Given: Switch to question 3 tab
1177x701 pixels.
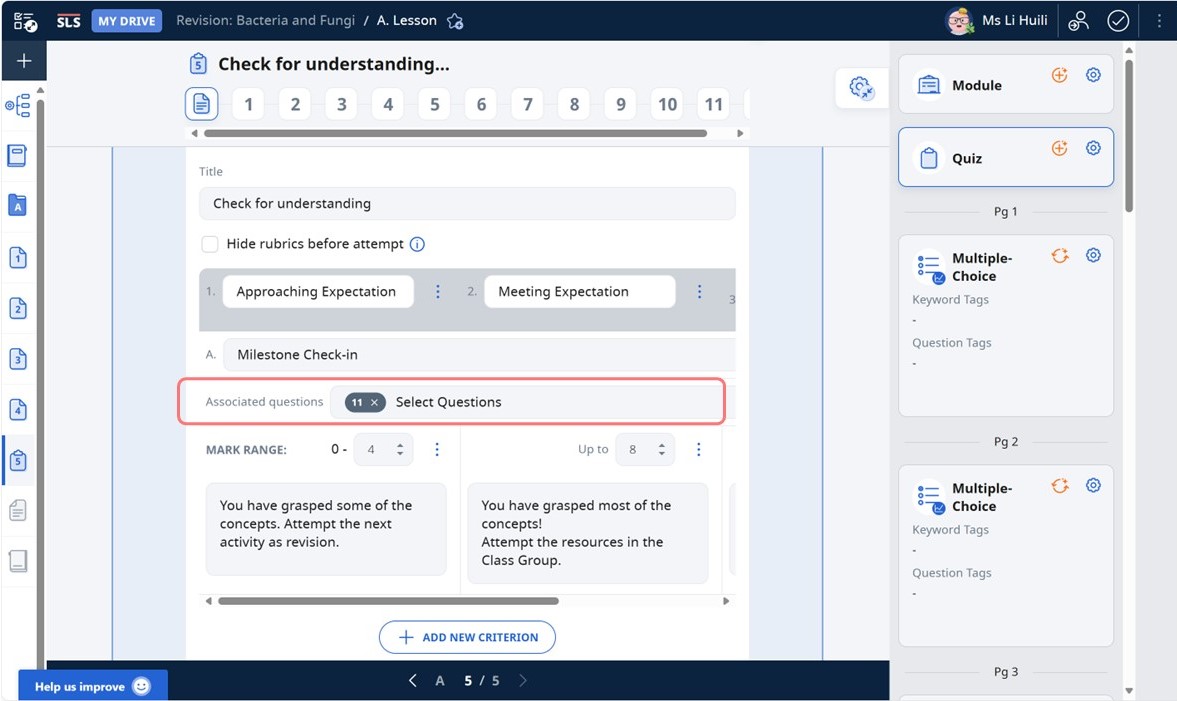Looking at the screenshot, I should (341, 104).
